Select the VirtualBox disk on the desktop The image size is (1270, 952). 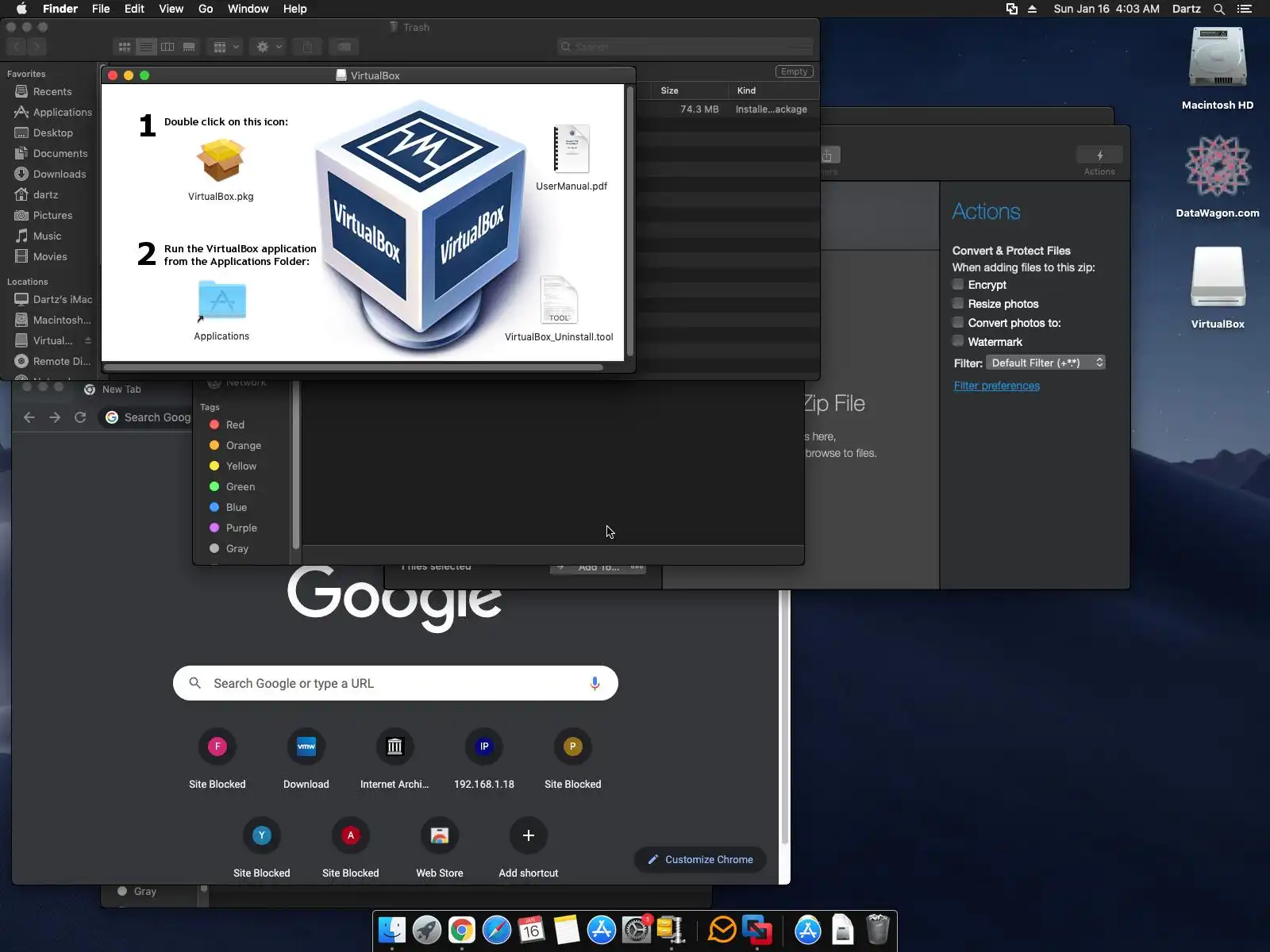[x=1218, y=277]
